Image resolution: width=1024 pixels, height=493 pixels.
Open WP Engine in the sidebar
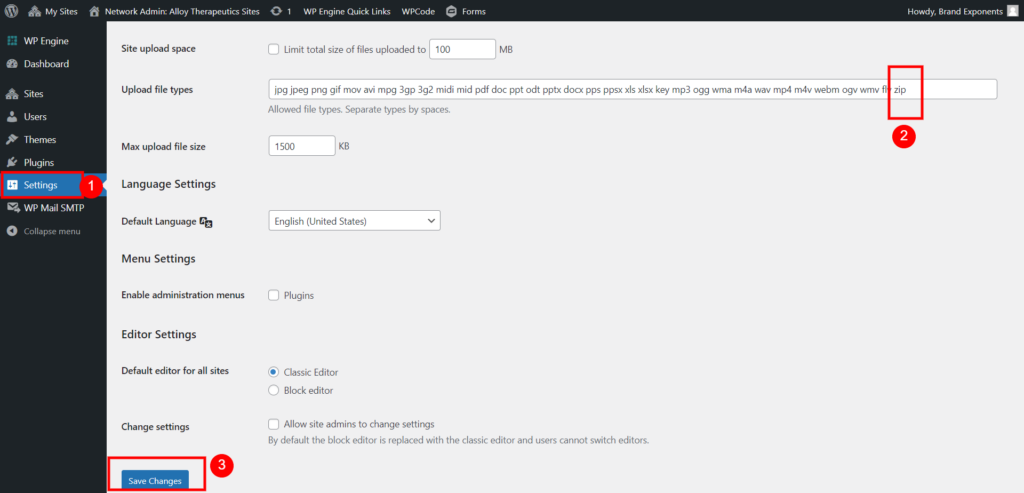[x=45, y=41]
